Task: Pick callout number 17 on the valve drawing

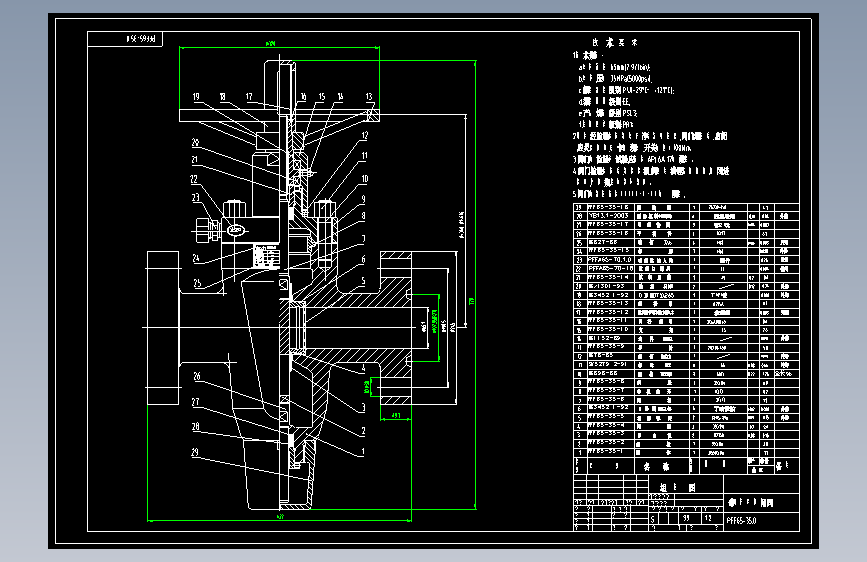Action: (x=249, y=96)
